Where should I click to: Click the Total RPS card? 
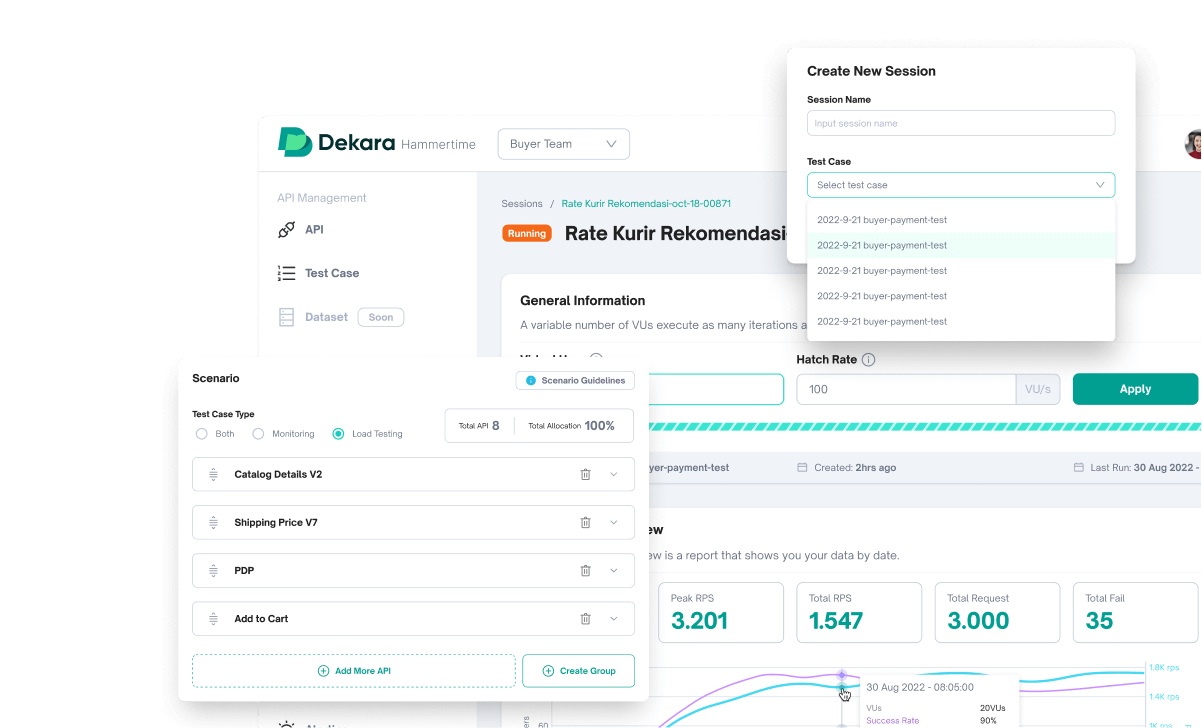[x=859, y=612]
